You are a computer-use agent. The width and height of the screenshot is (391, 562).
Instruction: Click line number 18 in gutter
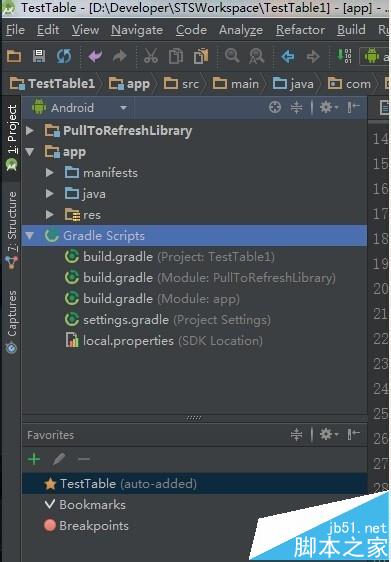coord(380,238)
